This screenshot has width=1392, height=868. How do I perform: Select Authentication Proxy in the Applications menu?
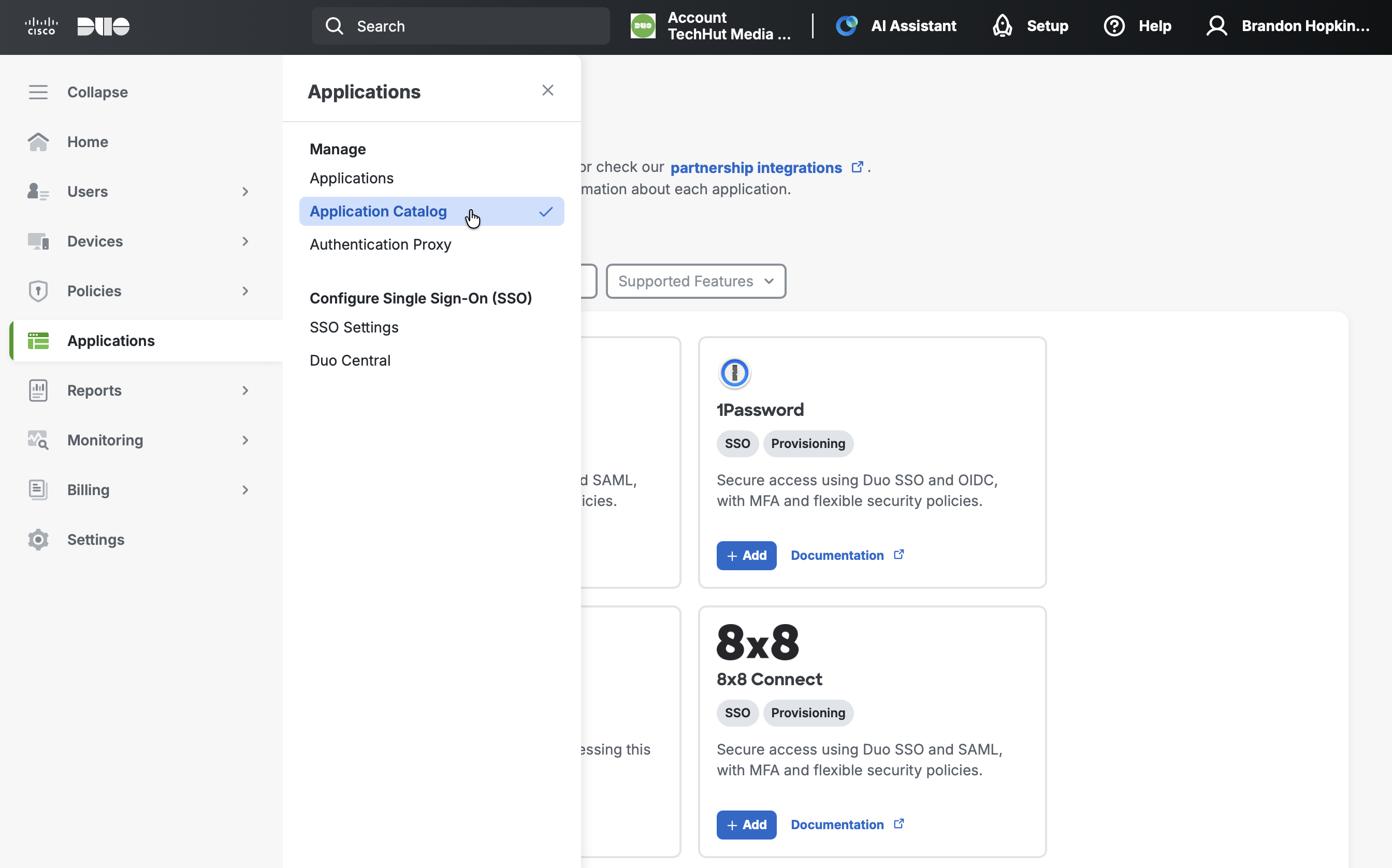[380, 244]
